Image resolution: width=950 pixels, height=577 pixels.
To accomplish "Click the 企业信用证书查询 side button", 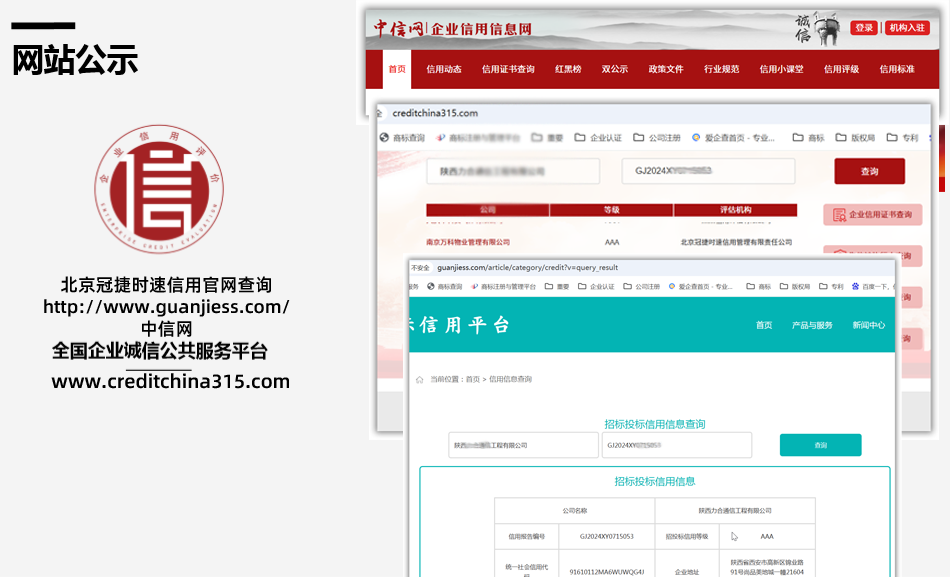I will click(873, 215).
